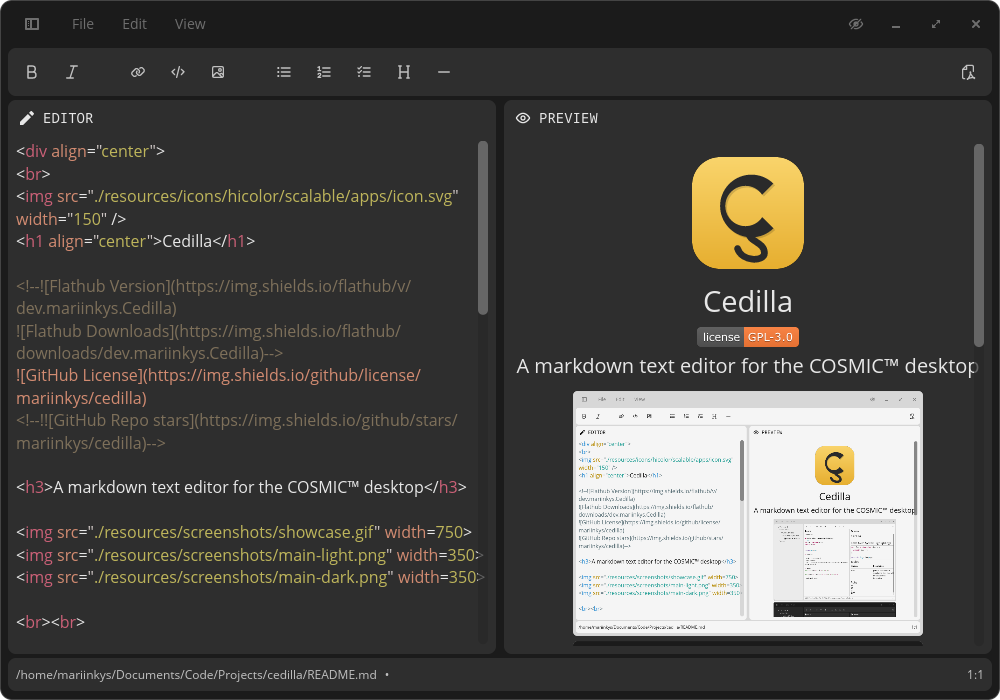Click the editor line with main-dark.png
1000x700 pixels.
(x=249, y=578)
